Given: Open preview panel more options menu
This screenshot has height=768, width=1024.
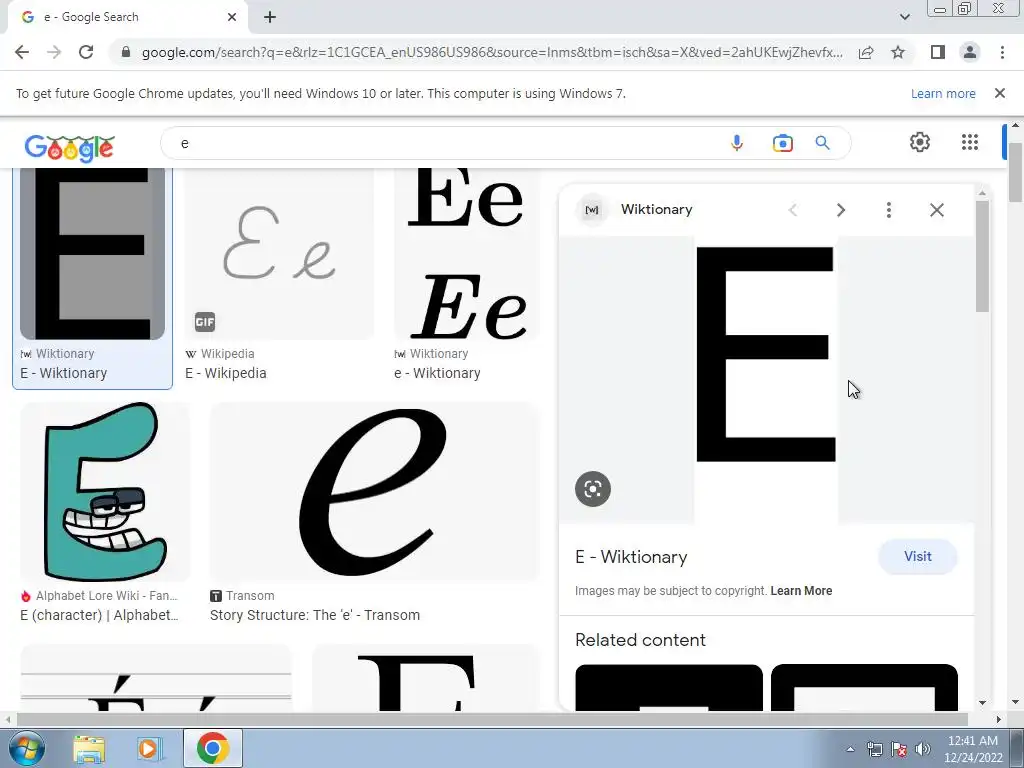Looking at the screenshot, I should pos(888,210).
